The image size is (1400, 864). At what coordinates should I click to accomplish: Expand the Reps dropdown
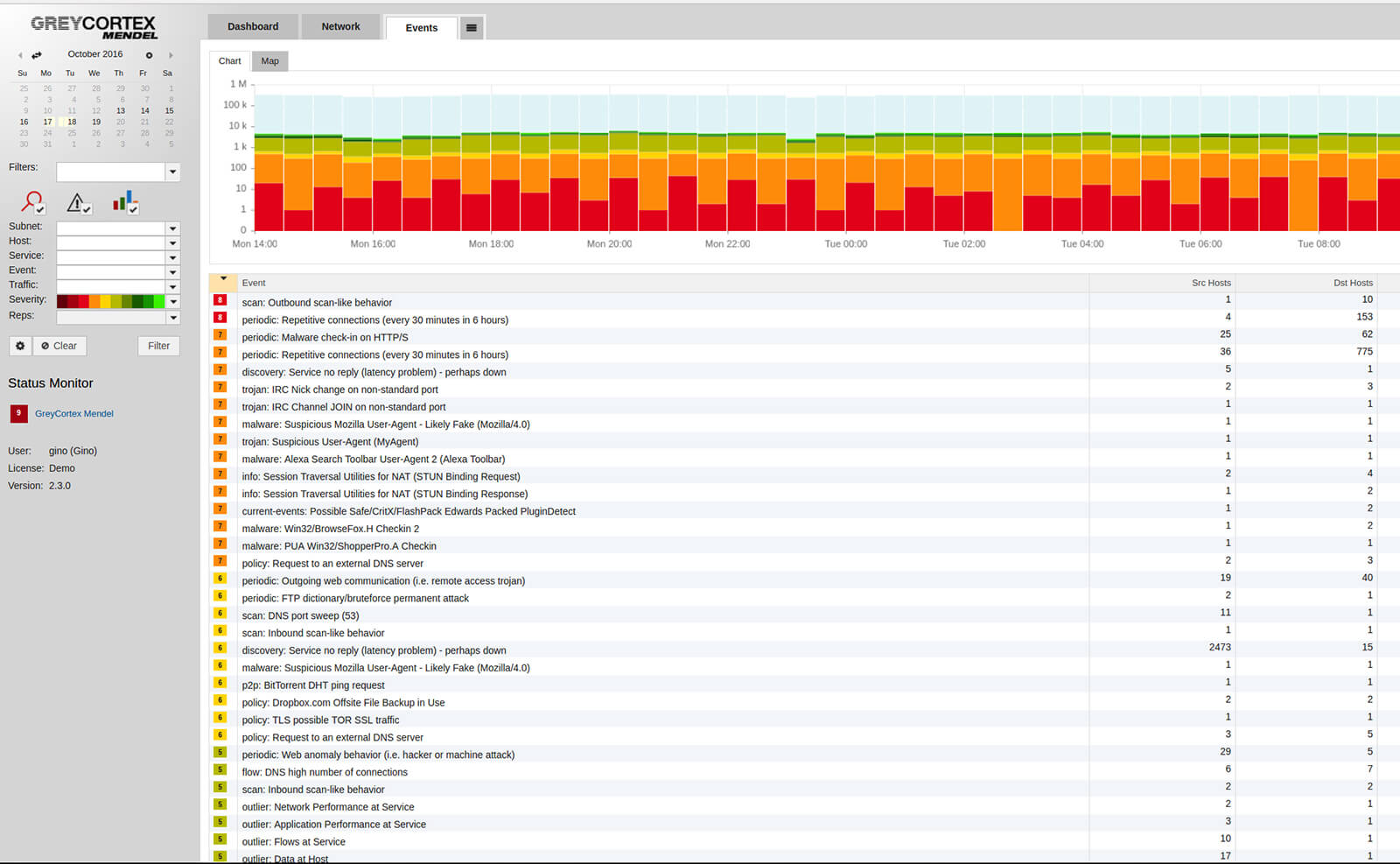tap(172, 318)
